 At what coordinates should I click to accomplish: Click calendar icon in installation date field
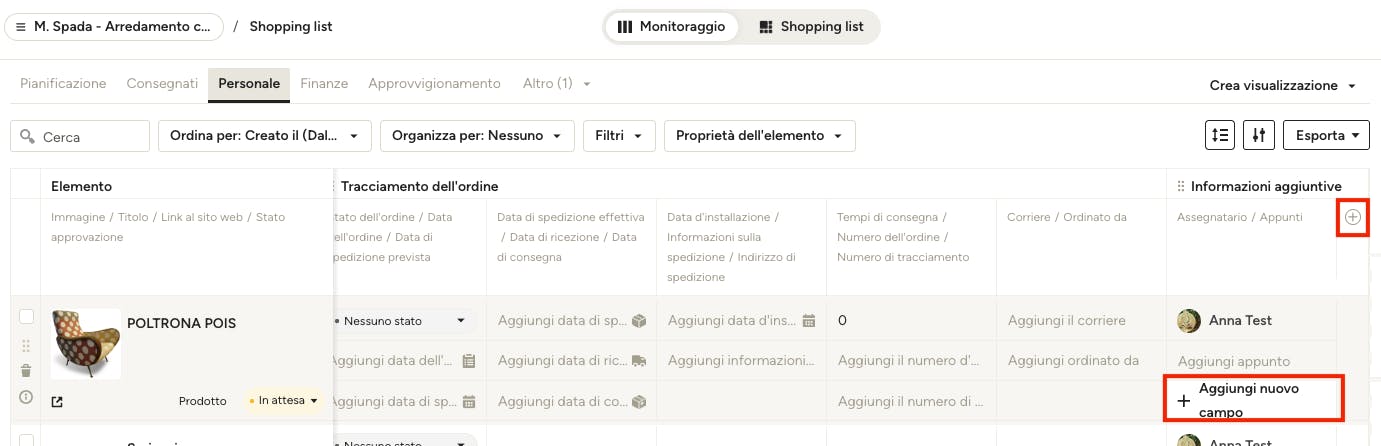(x=809, y=321)
